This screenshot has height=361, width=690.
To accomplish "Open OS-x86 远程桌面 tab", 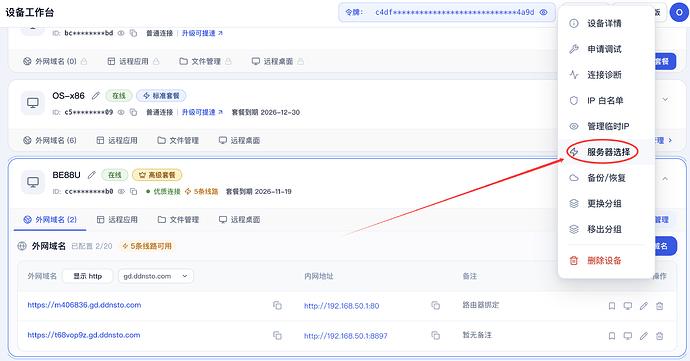I will click(x=239, y=140).
